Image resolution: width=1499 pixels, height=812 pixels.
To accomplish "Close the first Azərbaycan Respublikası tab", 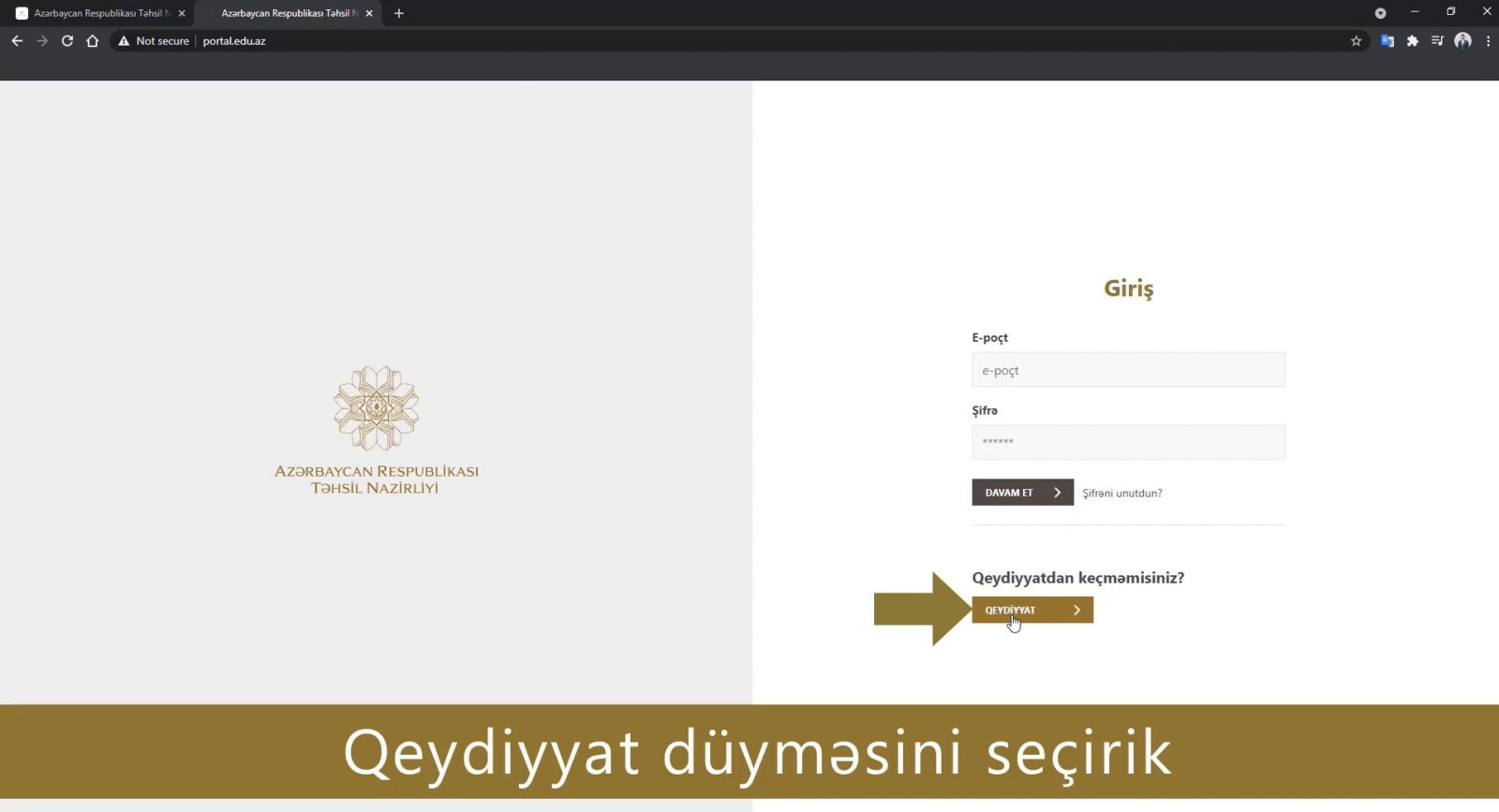I will [x=182, y=13].
